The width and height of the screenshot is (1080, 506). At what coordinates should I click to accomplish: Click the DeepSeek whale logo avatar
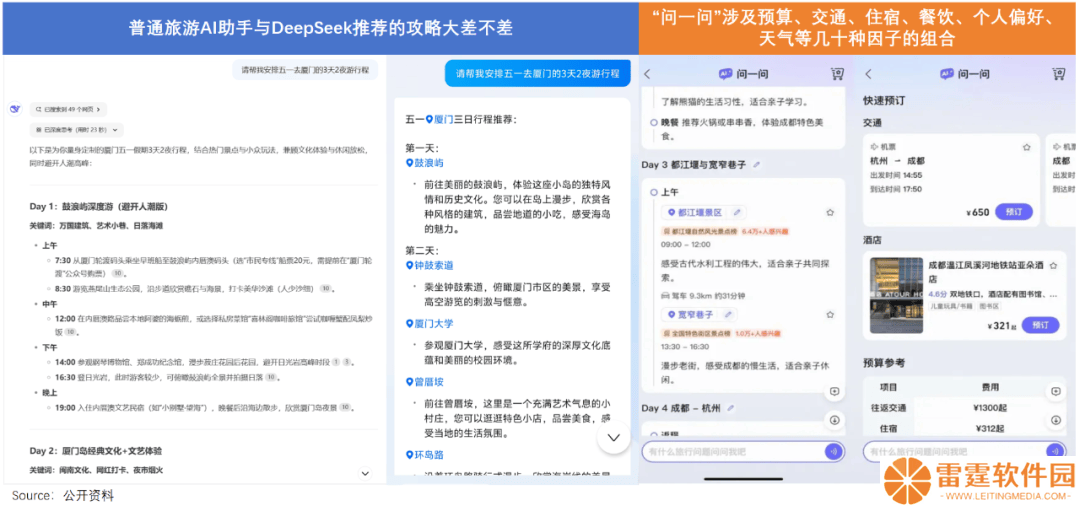tap(15, 109)
